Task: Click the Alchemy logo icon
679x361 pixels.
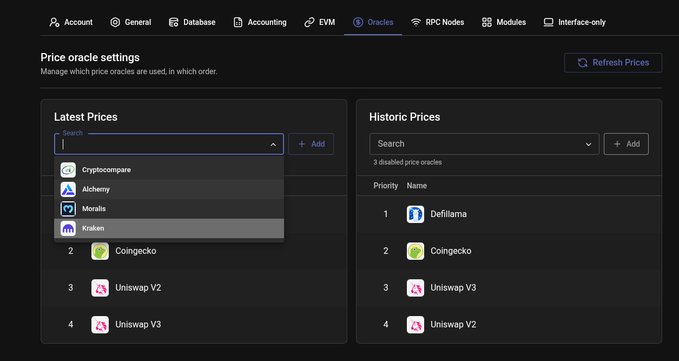Action: pos(68,189)
